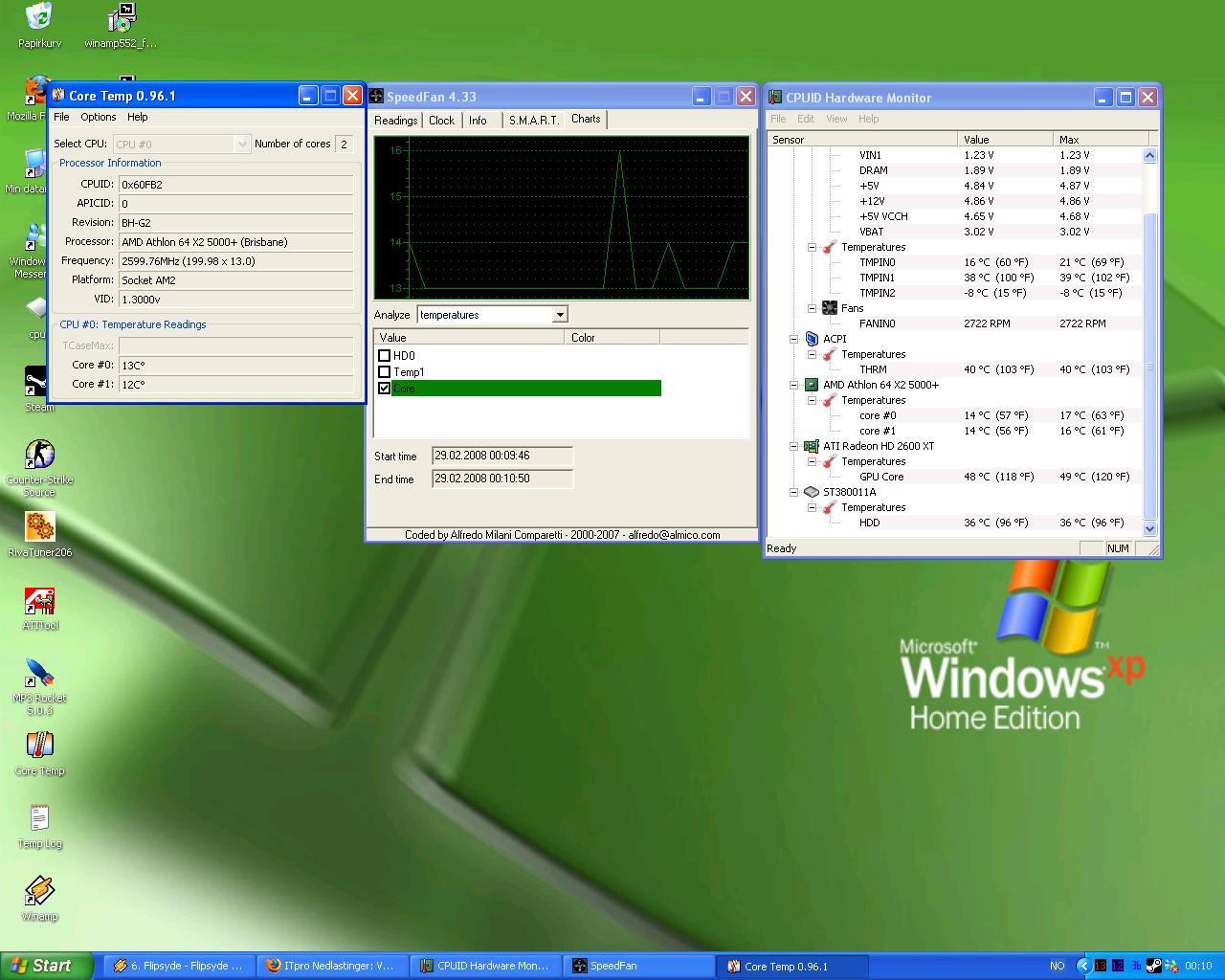Viewport: 1225px width, 980px height.
Task: Collapse Temperatures node above TMPIN0
Action: (x=812, y=247)
